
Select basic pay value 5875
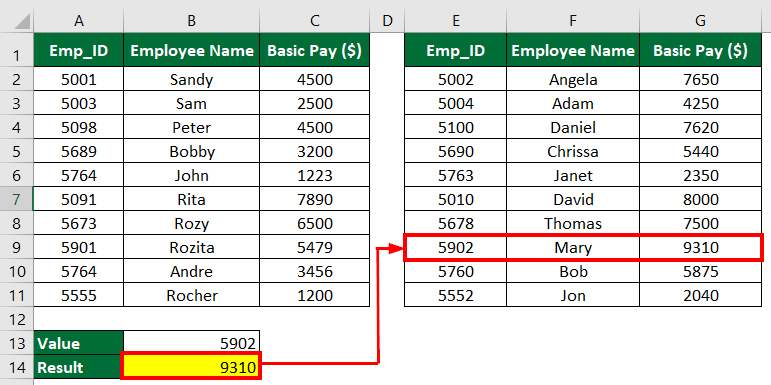[701, 272]
